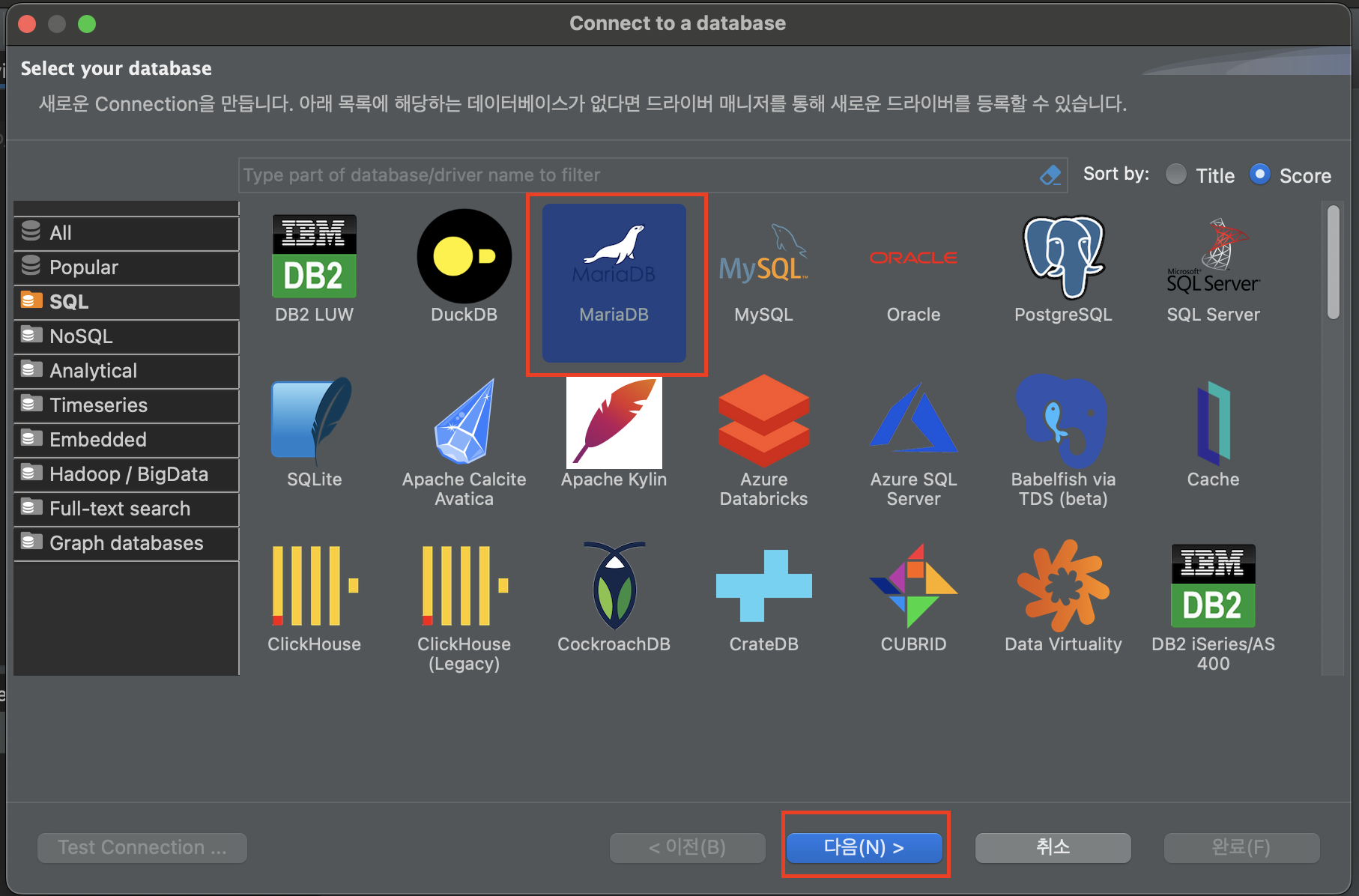Select the Azure Databricks icon
The image size is (1359, 896).
coord(763,423)
